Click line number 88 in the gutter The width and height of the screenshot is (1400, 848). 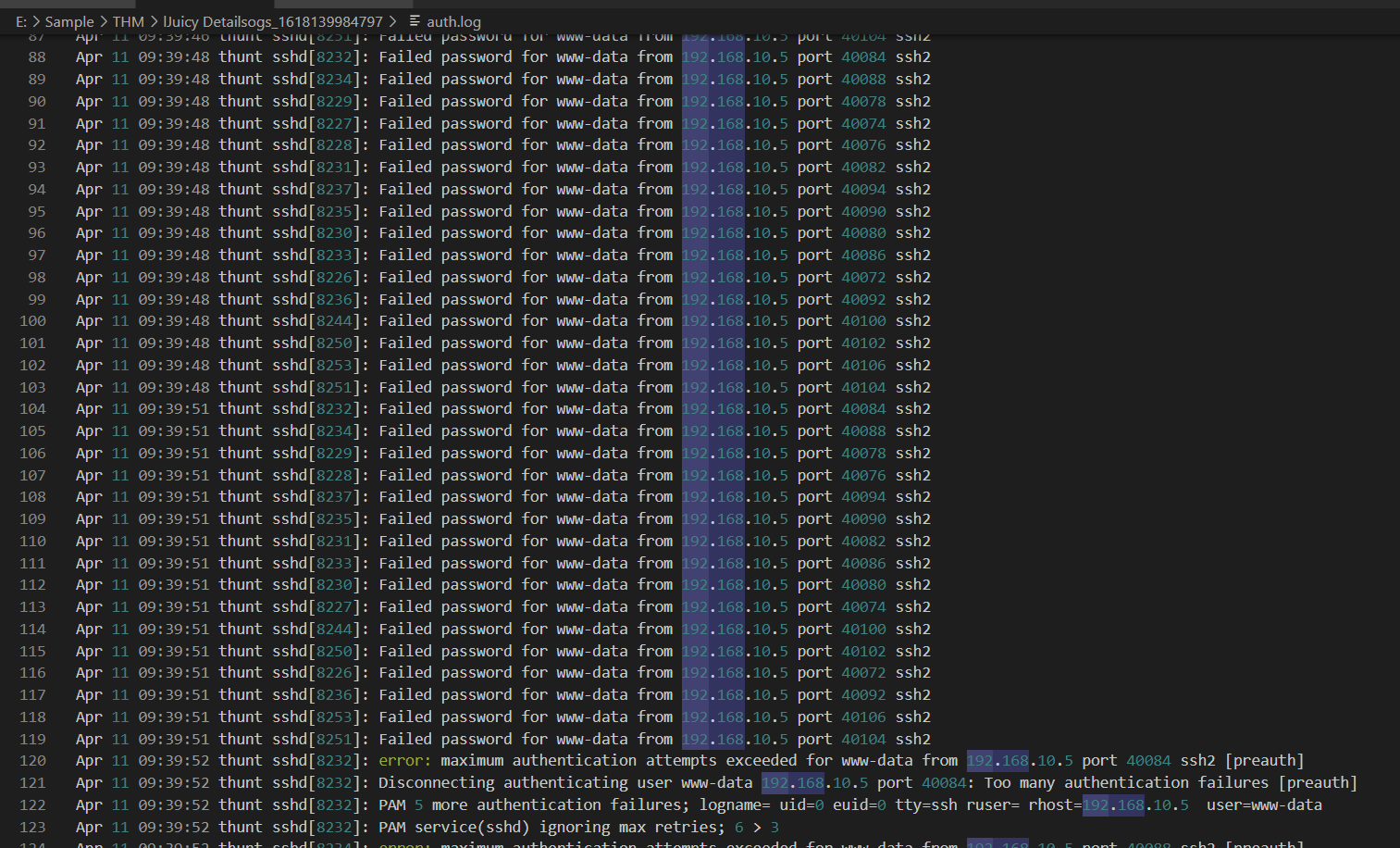pyautogui.click(x=36, y=57)
